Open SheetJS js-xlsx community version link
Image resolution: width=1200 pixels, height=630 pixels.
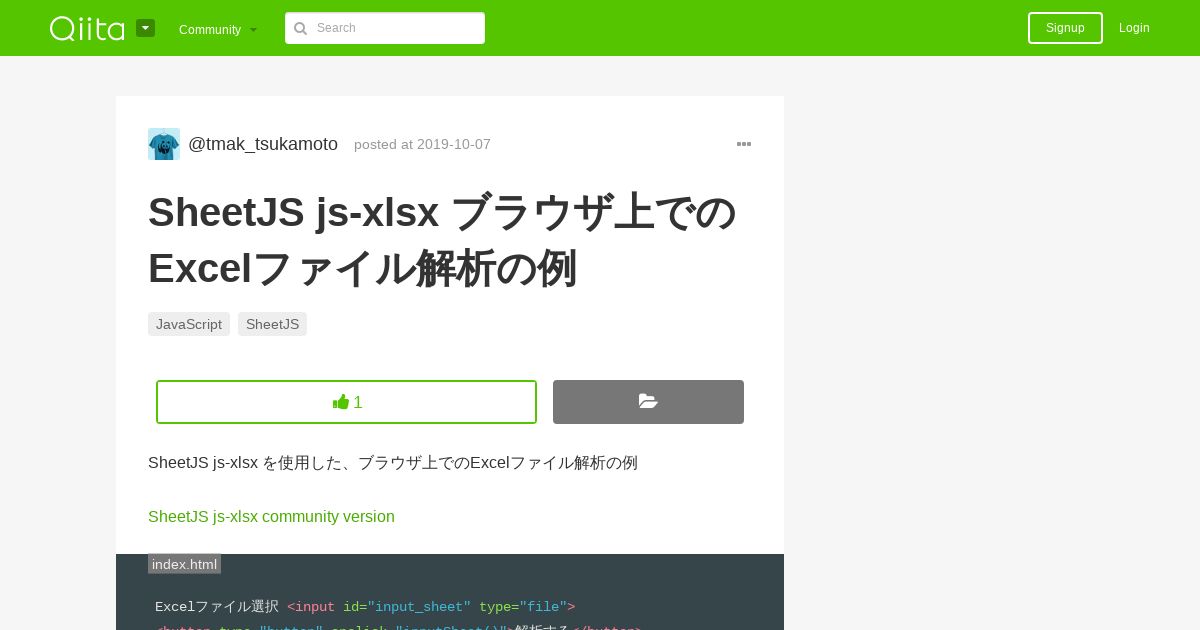(x=271, y=517)
